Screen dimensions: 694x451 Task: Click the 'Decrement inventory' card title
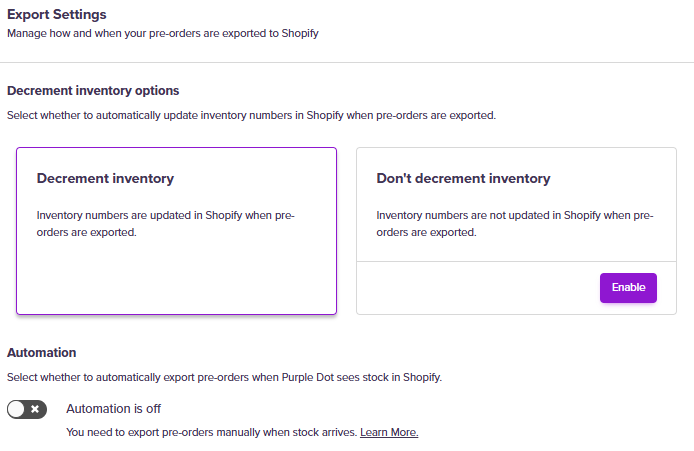click(x=105, y=179)
